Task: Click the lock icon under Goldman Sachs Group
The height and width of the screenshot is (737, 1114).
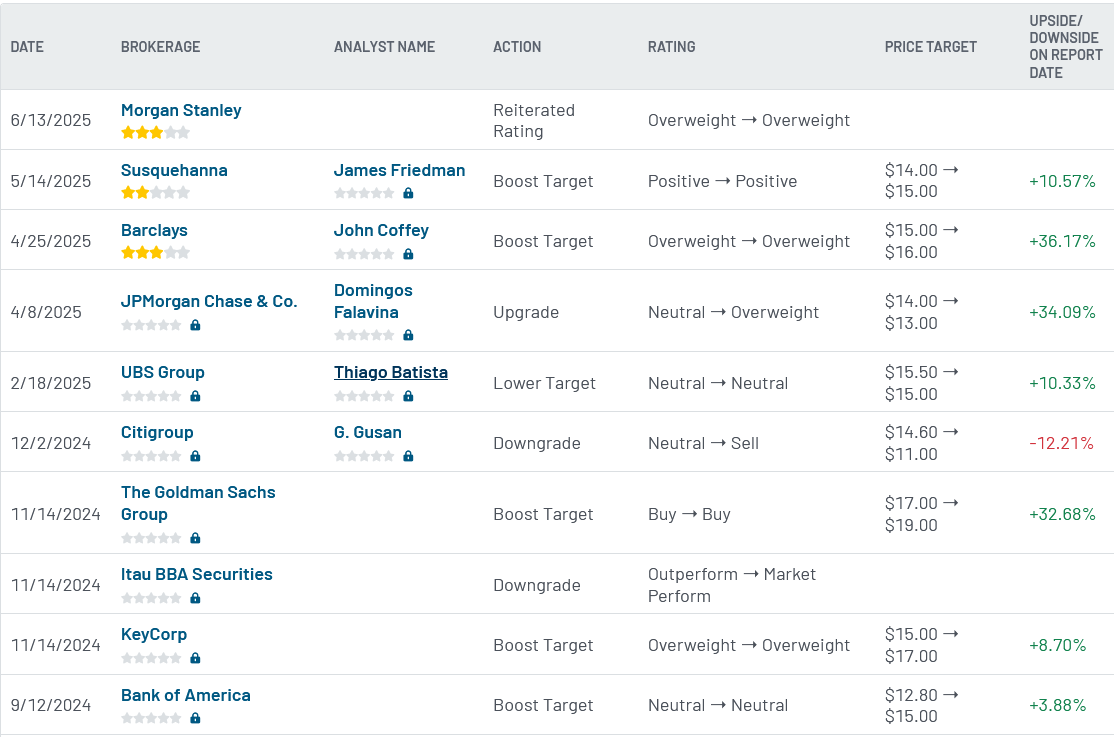Action: pyautogui.click(x=195, y=538)
